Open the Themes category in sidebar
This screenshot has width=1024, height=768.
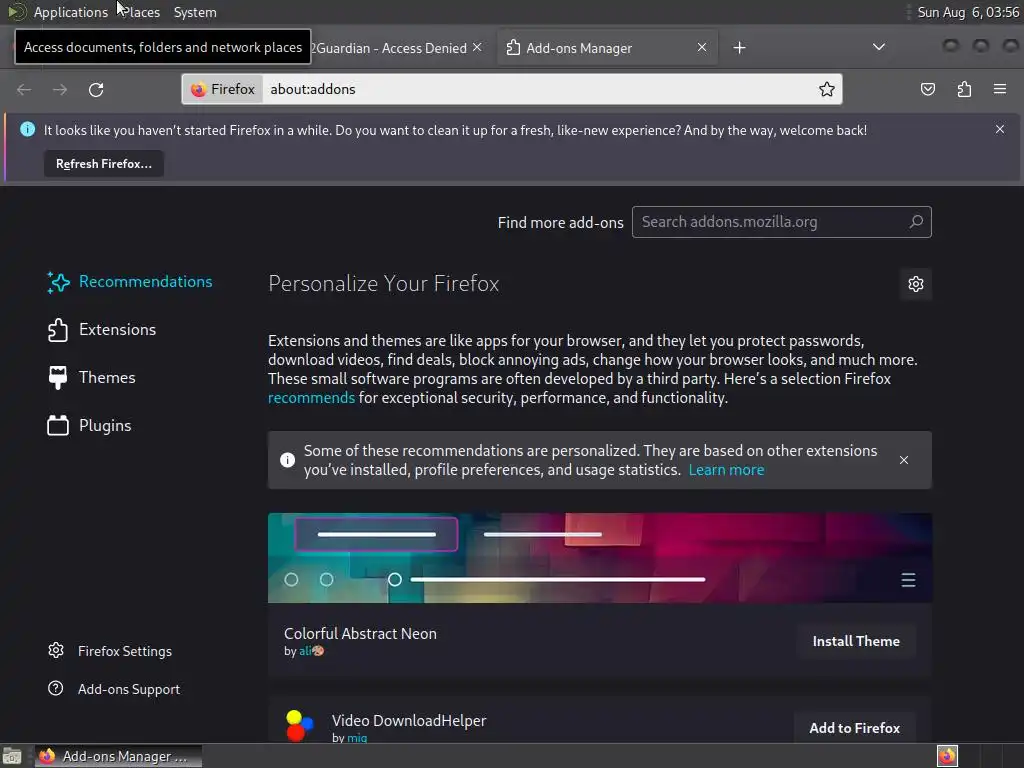pos(91,377)
